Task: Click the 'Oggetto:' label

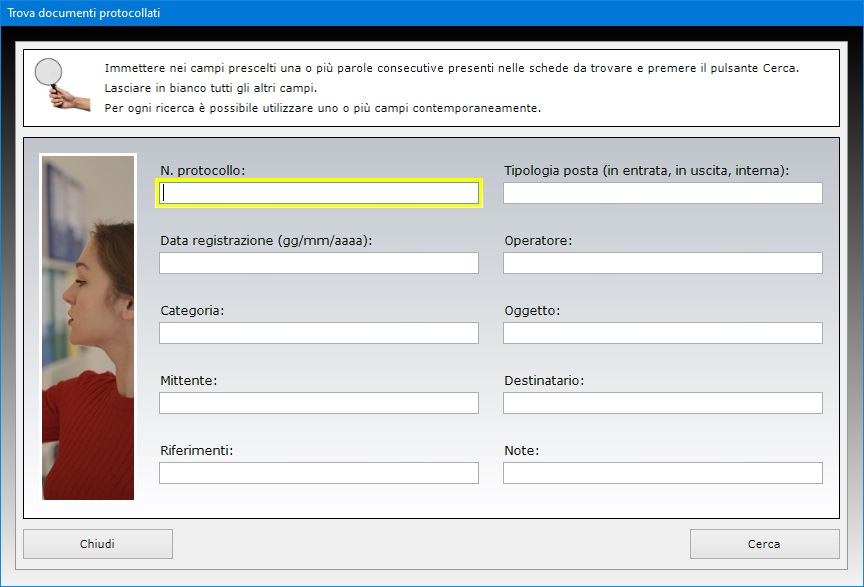Action: (532, 310)
